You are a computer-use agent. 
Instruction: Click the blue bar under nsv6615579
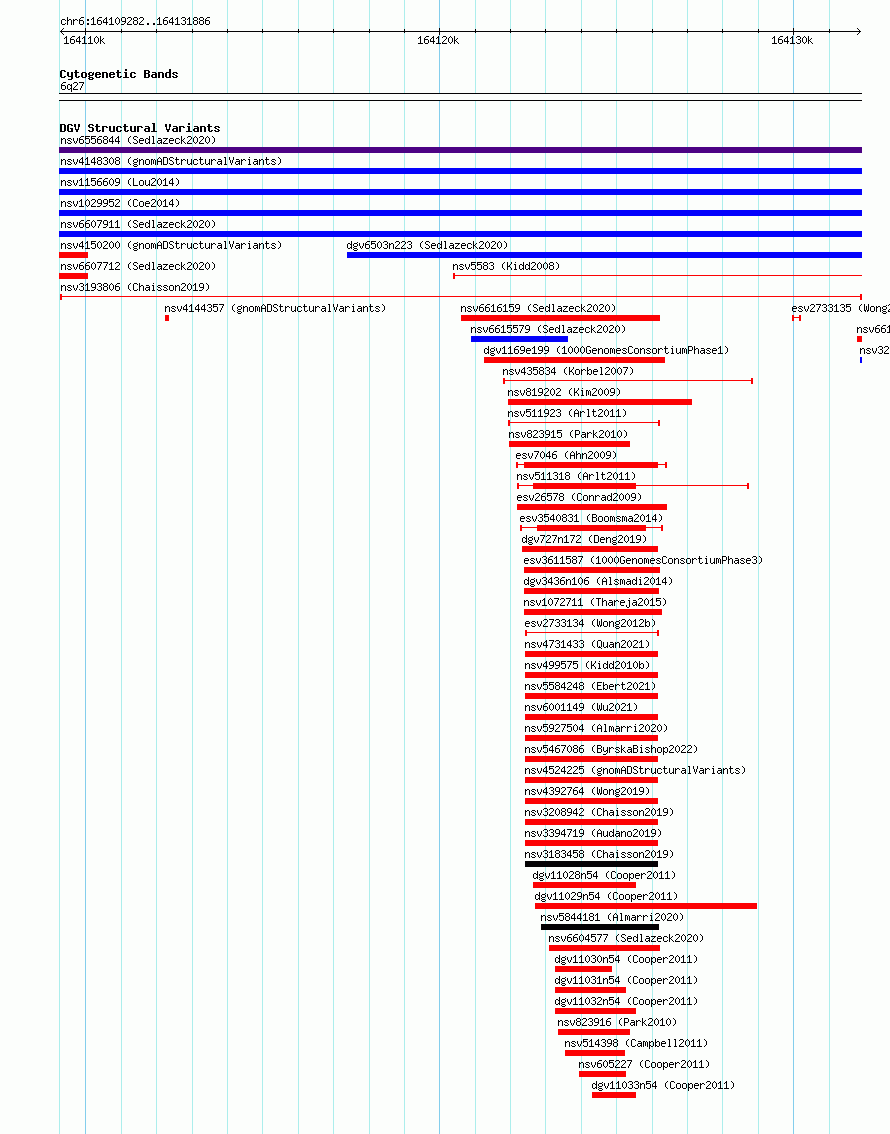(519, 338)
